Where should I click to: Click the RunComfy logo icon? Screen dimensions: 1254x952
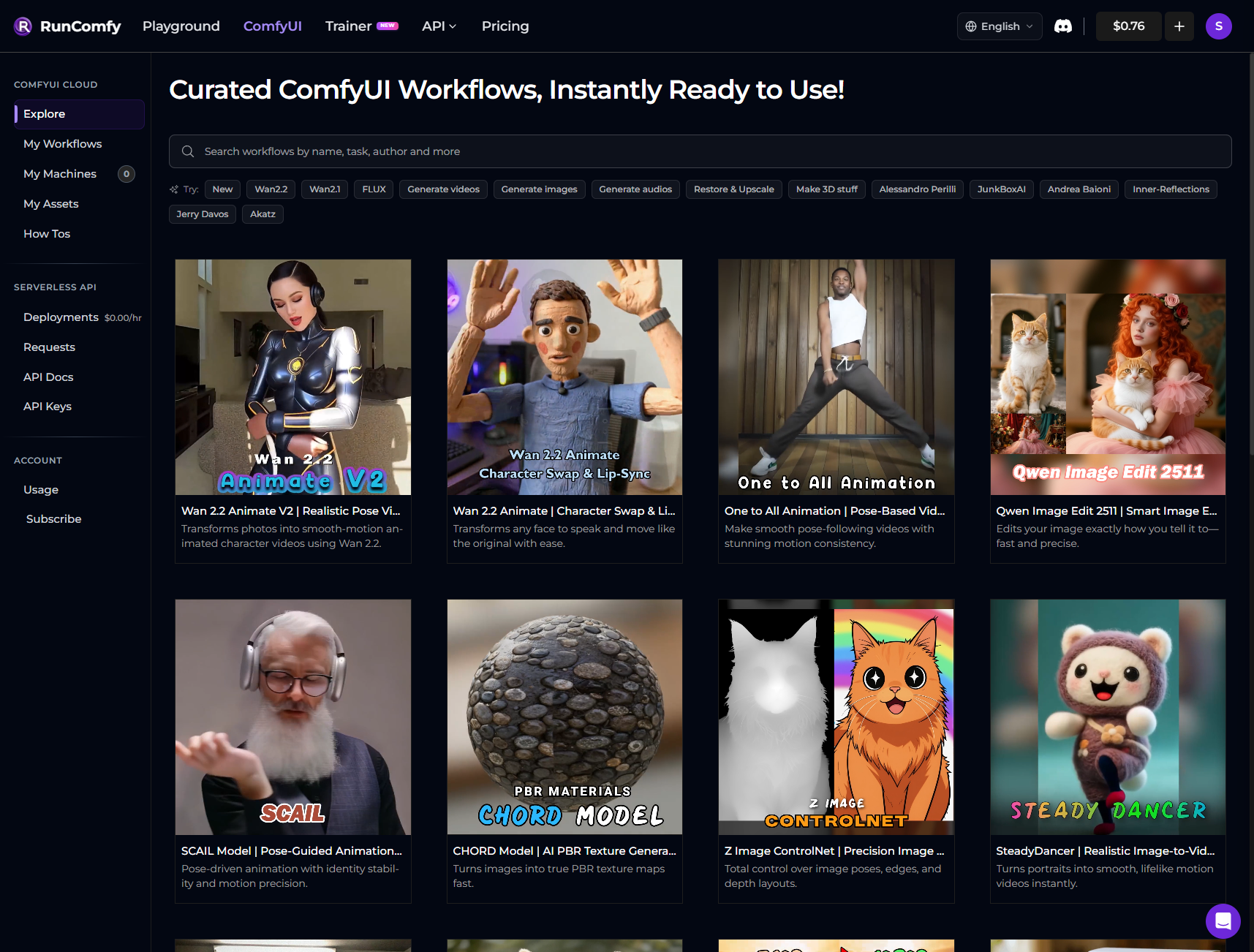point(23,26)
